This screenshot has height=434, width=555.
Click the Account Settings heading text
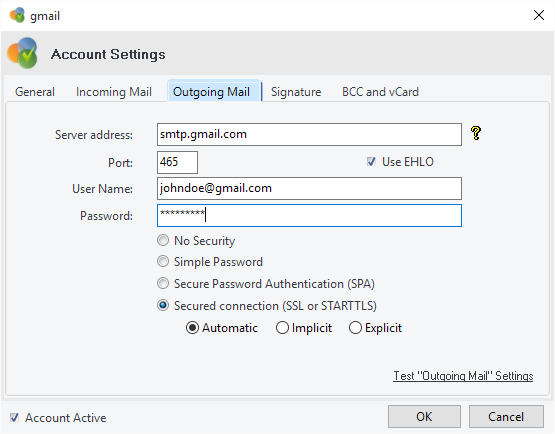[x=108, y=54]
